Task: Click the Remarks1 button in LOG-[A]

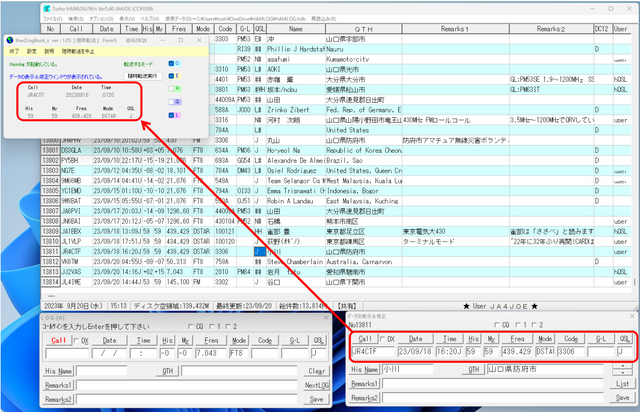Action: [58, 385]
